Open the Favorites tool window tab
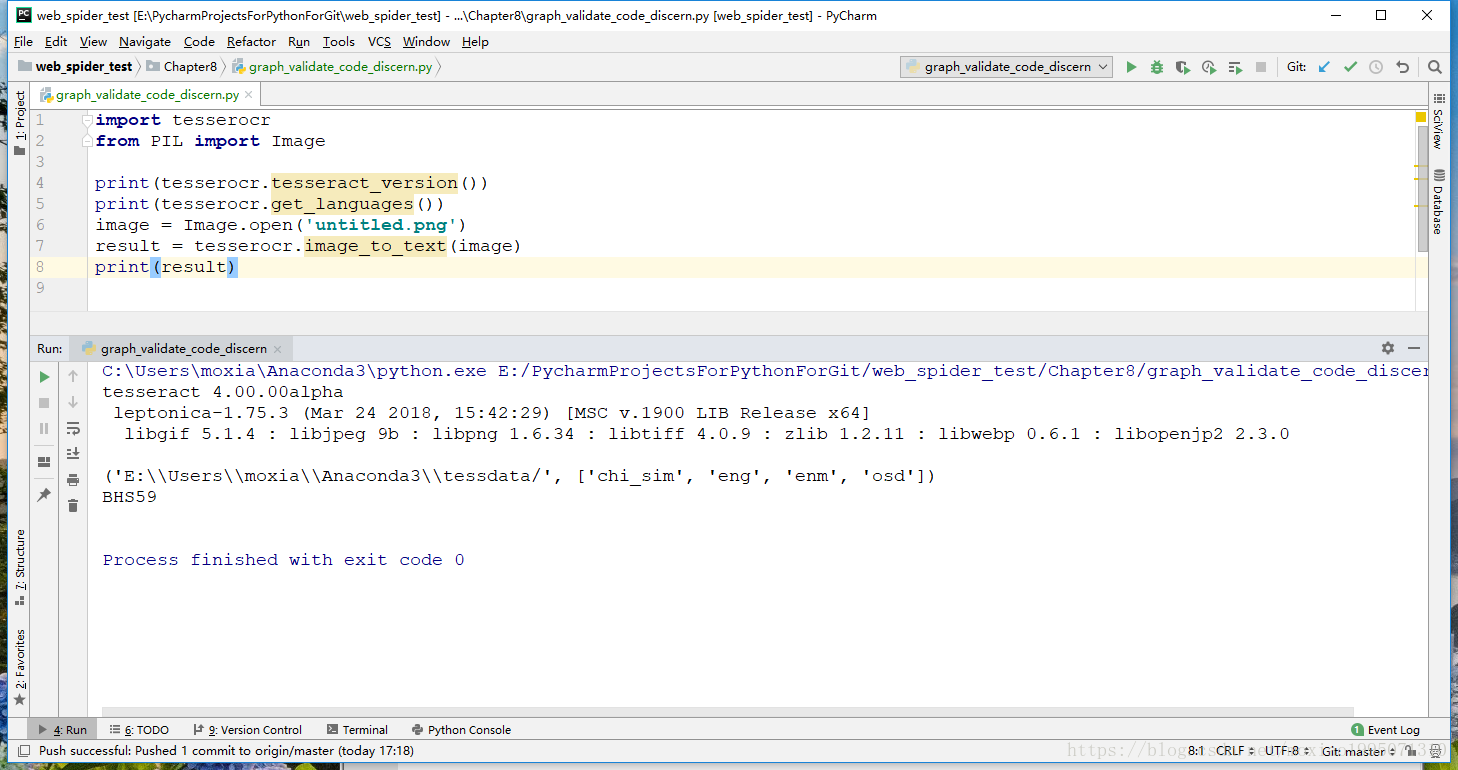Screen dimensions: 1458x770 (19, 667)
